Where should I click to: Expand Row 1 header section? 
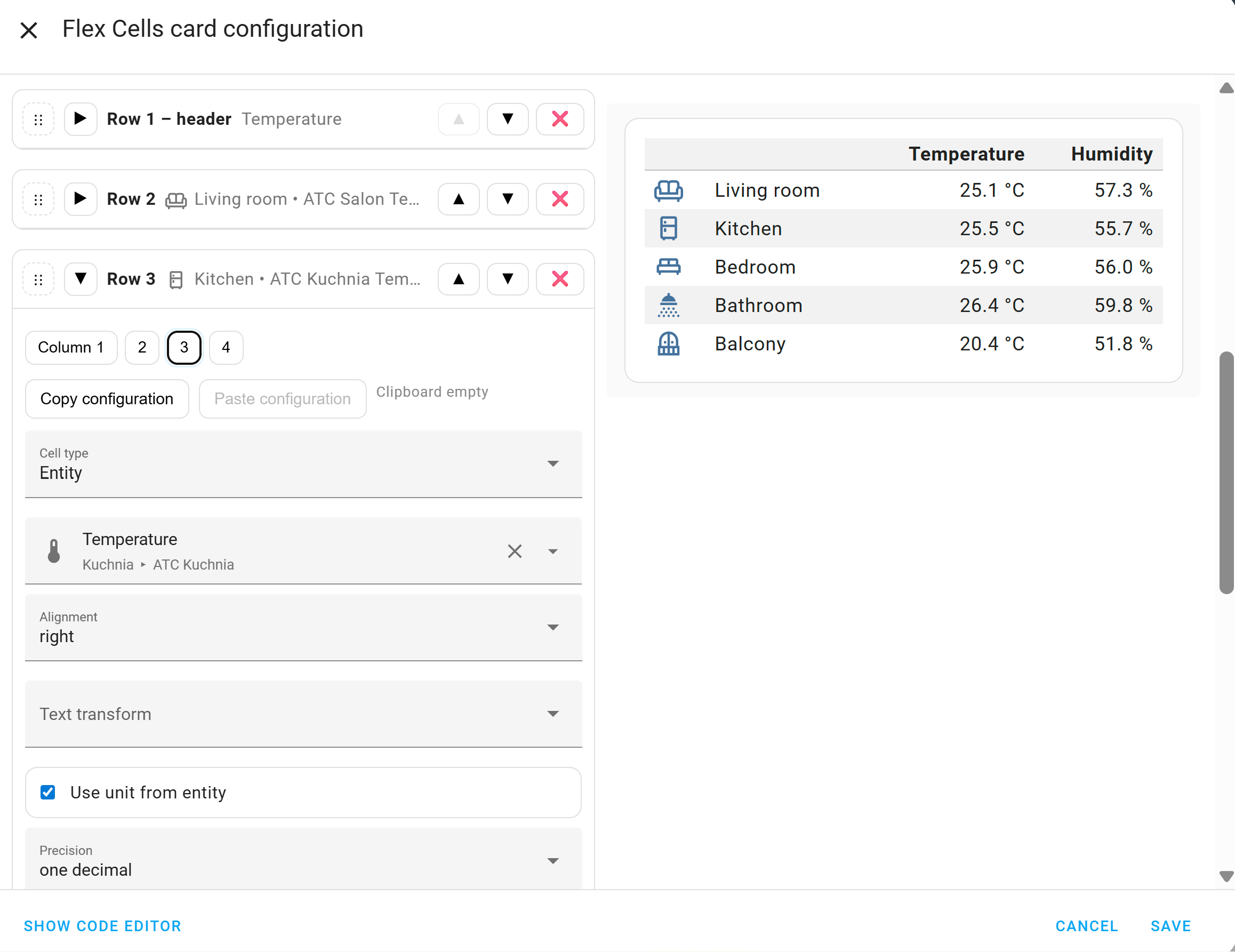[81, 119]
